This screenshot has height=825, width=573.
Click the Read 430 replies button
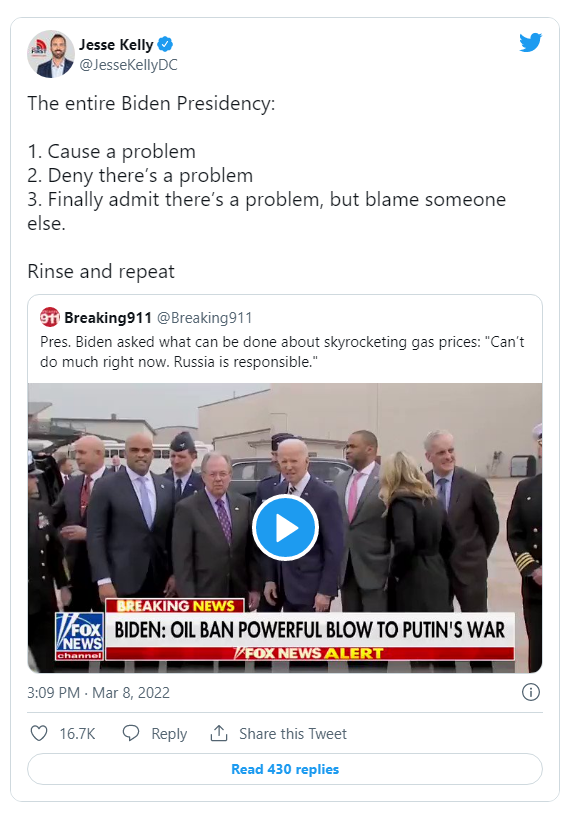[x=285, y=769]
